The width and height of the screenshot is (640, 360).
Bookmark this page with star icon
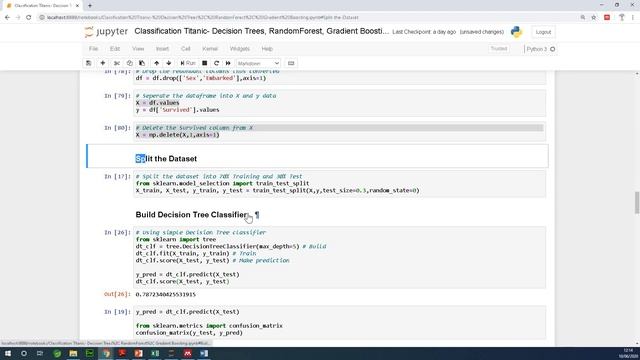click(x=594, y=18)
